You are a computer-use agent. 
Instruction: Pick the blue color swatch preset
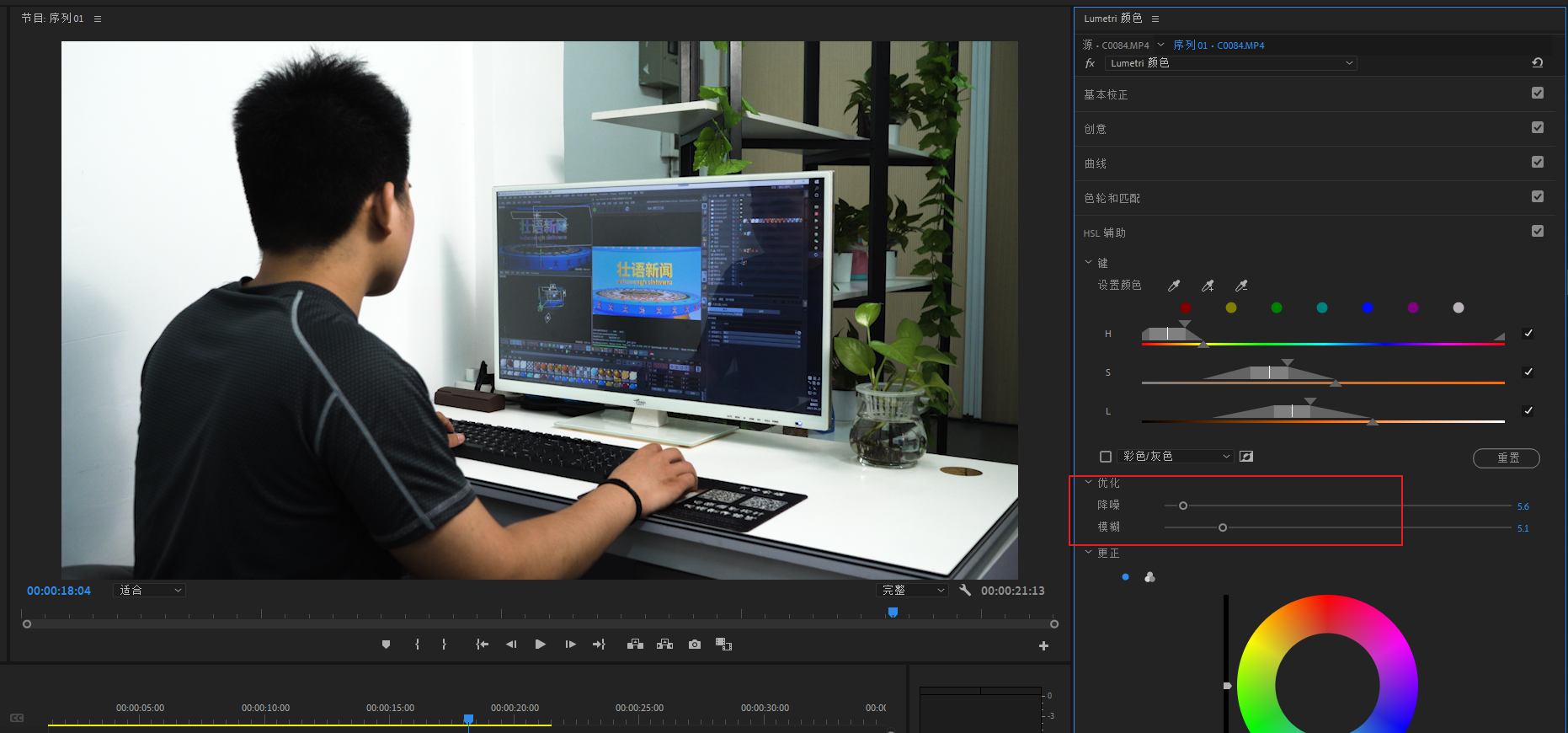[x=1367, y=308]
